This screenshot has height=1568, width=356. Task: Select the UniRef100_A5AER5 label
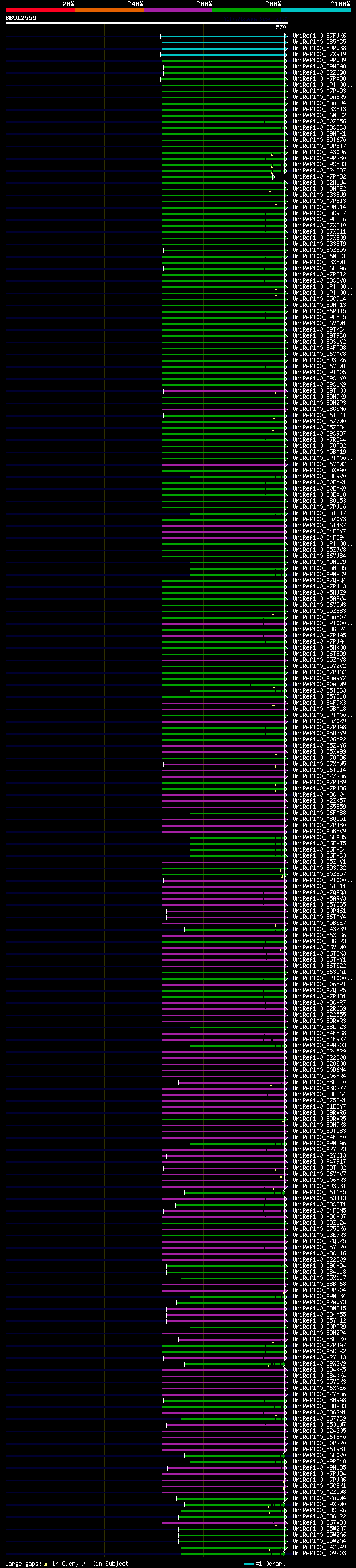[319, 97]
